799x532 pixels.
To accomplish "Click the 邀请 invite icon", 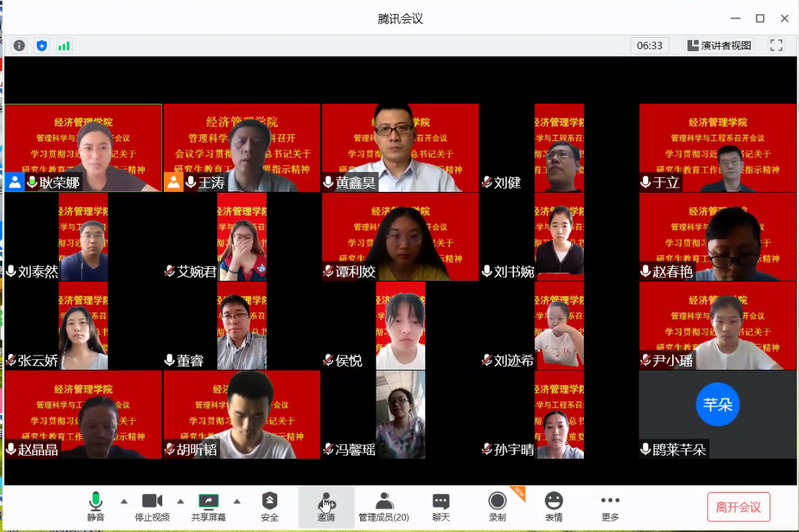I will pyautogui.click(x=326, y=505).
